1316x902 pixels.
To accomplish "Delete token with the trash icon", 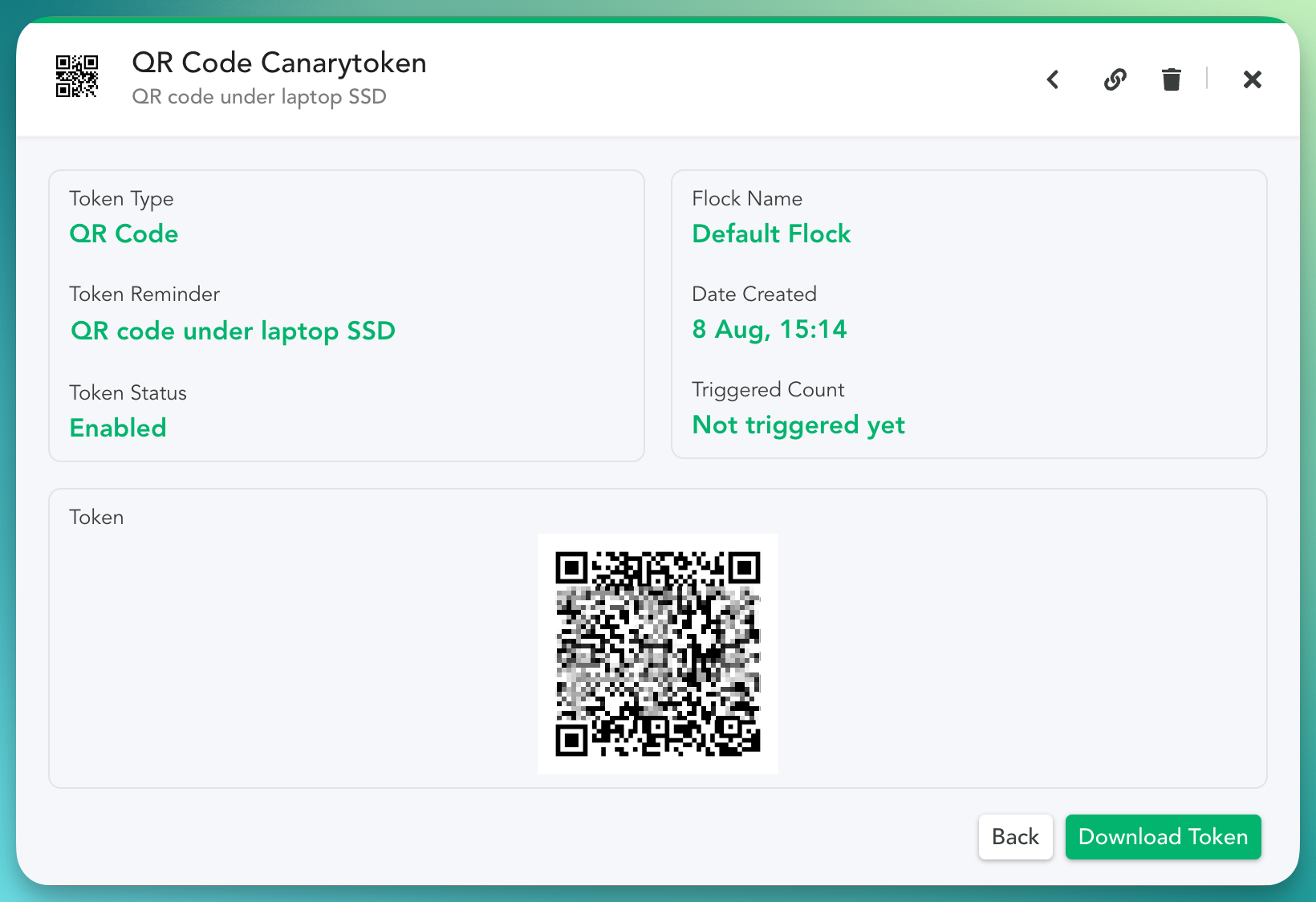I will point(1172,79).
